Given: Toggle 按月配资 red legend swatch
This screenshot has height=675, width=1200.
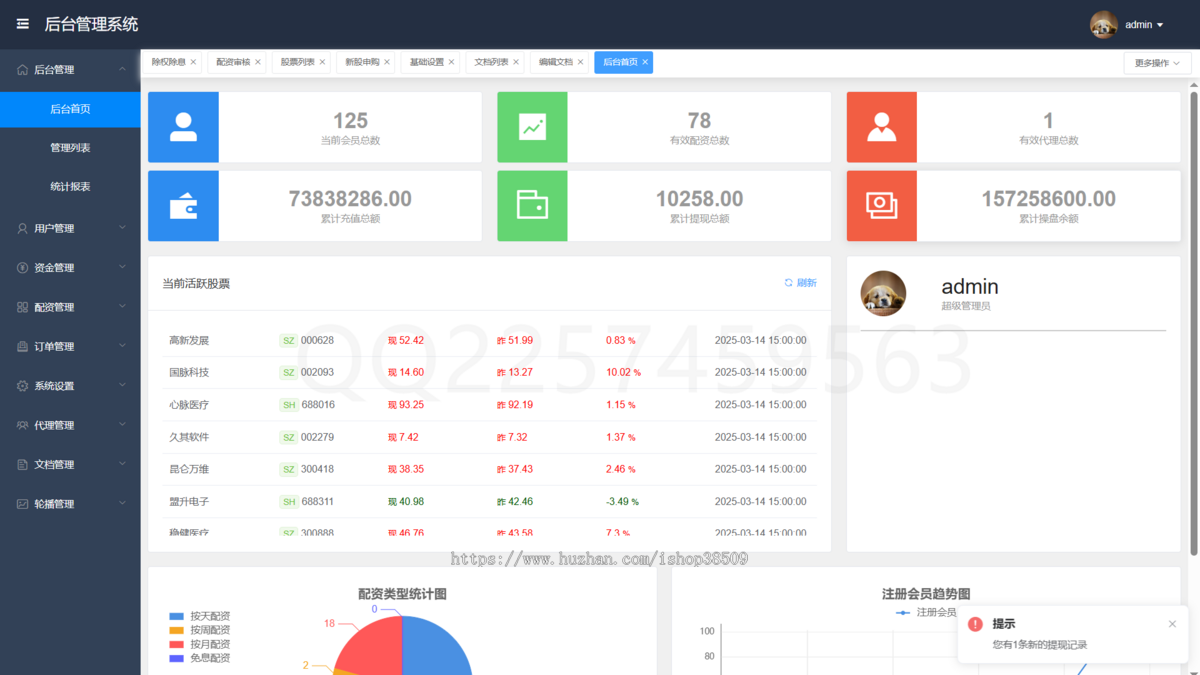Looking at the screenshot, I should point(177,644).
